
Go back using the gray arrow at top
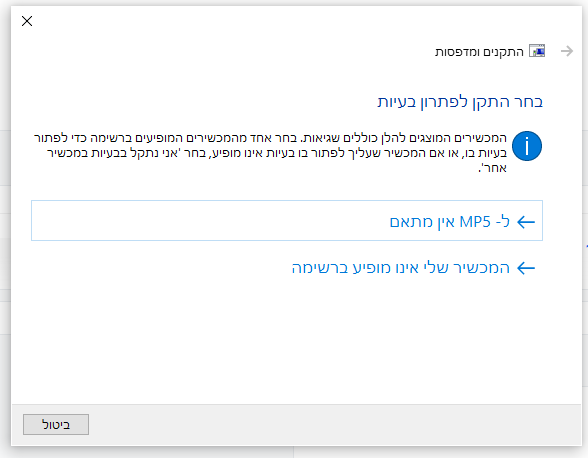[567, 51]
